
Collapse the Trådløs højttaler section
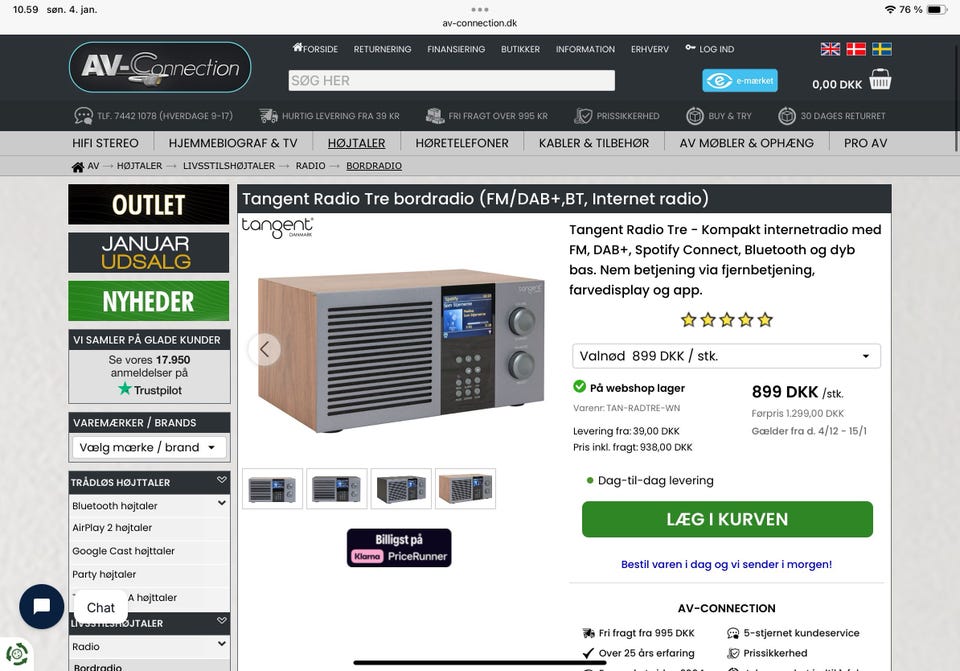(222, 481)
